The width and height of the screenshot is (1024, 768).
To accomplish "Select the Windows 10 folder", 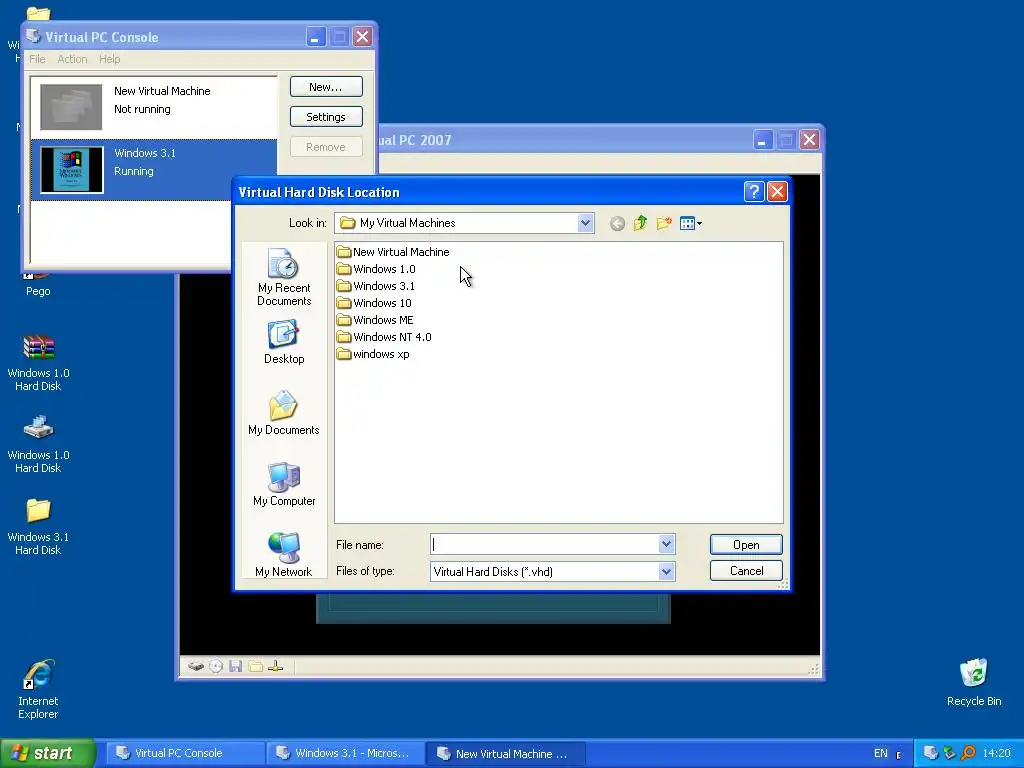I will 374,303.
